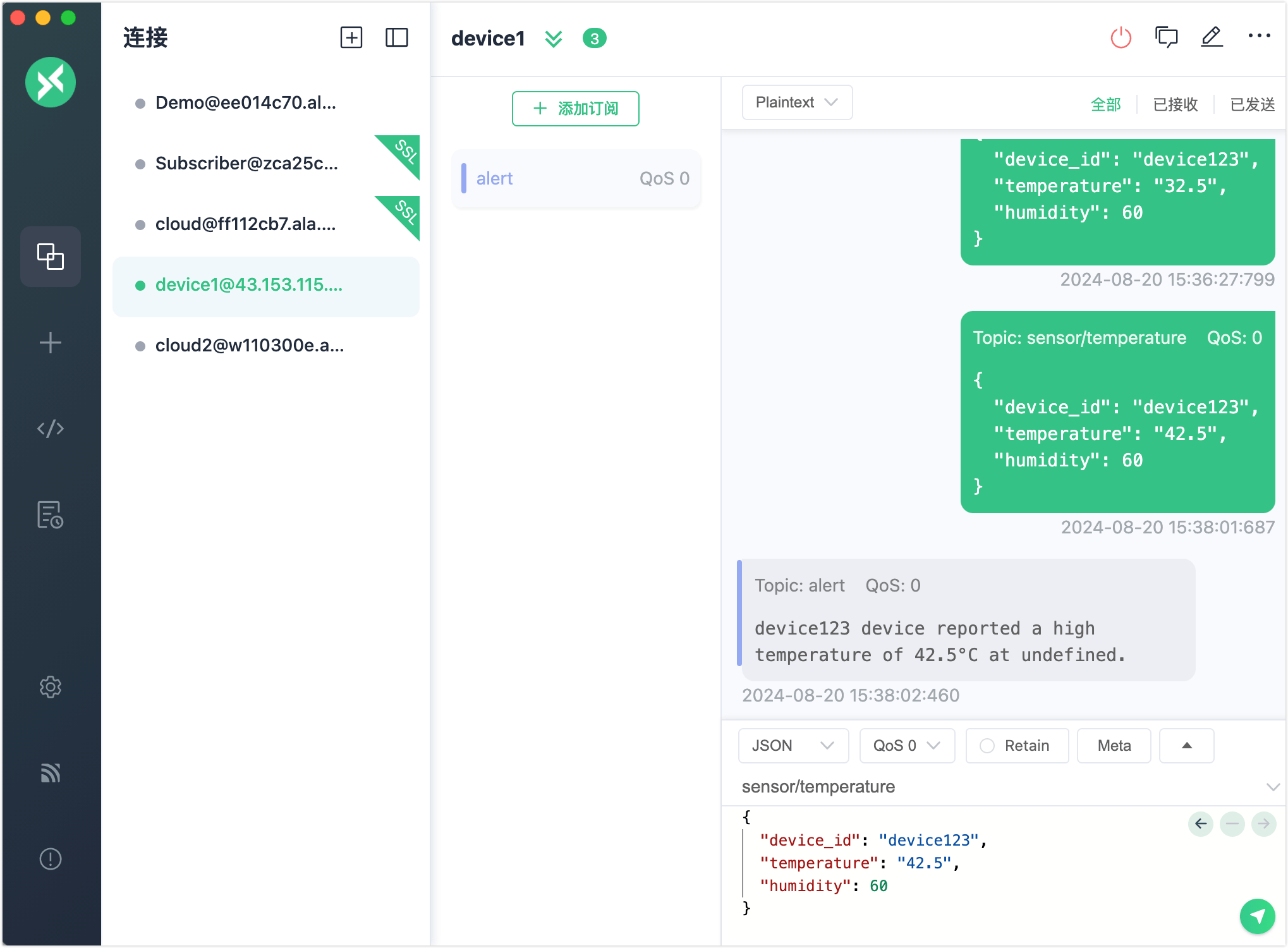Open the three-dots more menu
Screen dimensions: 1288x948
click(1259, 37)
